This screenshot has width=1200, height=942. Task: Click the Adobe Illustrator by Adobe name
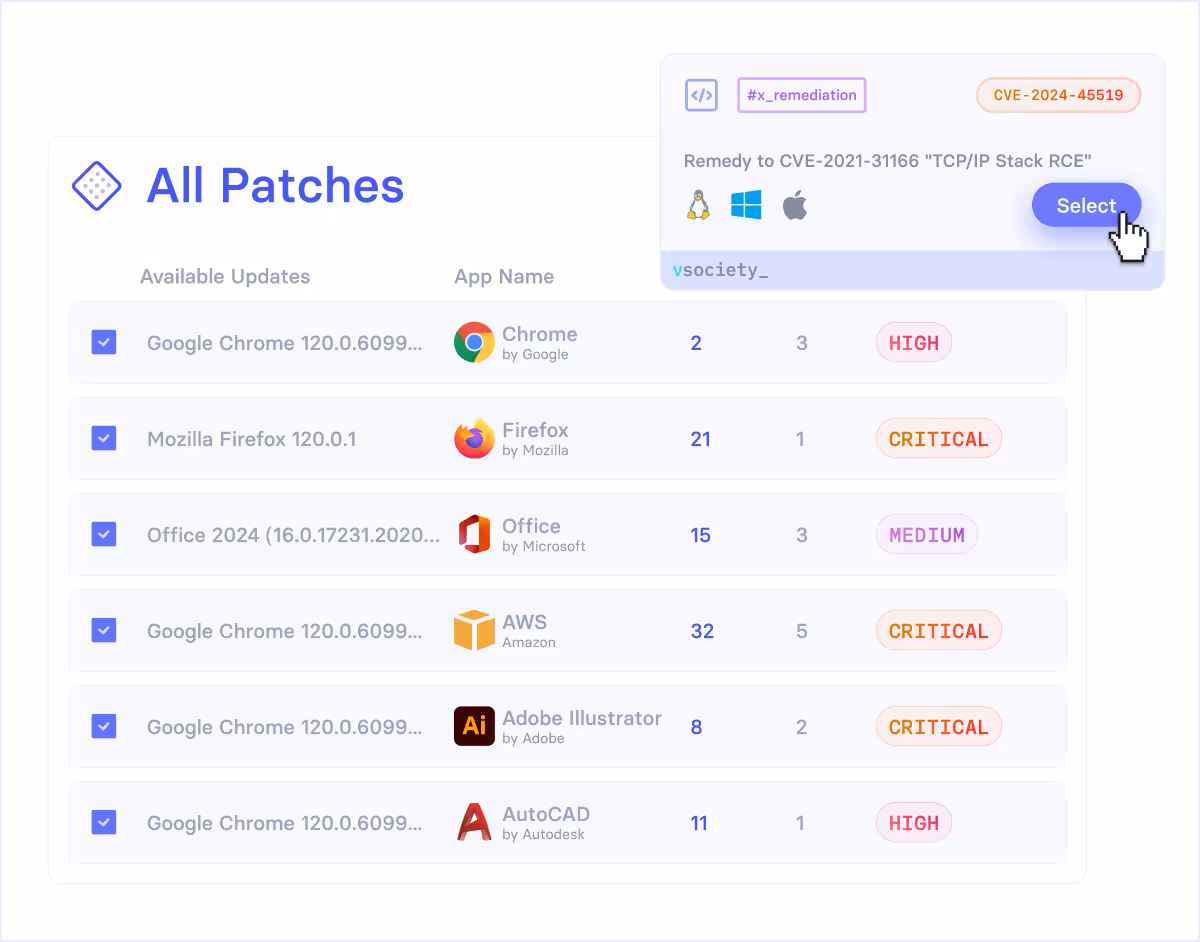pos(582,726)
